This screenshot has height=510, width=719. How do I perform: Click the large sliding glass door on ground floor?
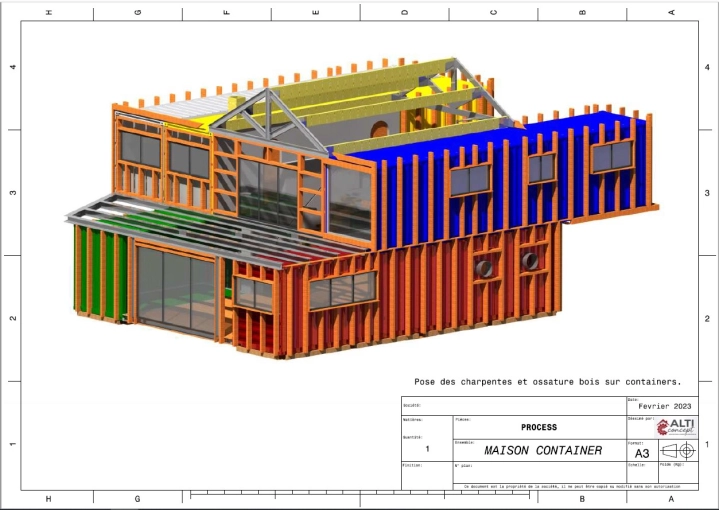coord(176,291)
